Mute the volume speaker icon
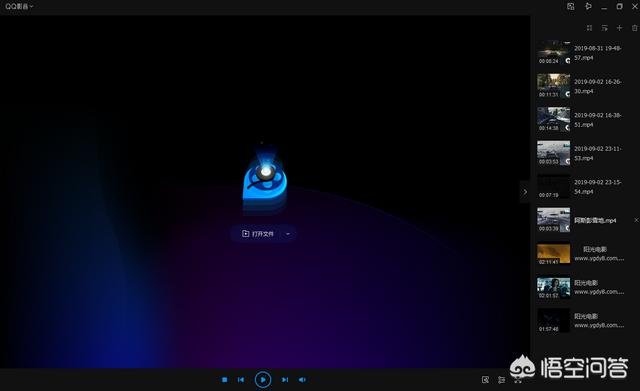Image resolution: width=640 pixels, height=391 pixels. 302,380
